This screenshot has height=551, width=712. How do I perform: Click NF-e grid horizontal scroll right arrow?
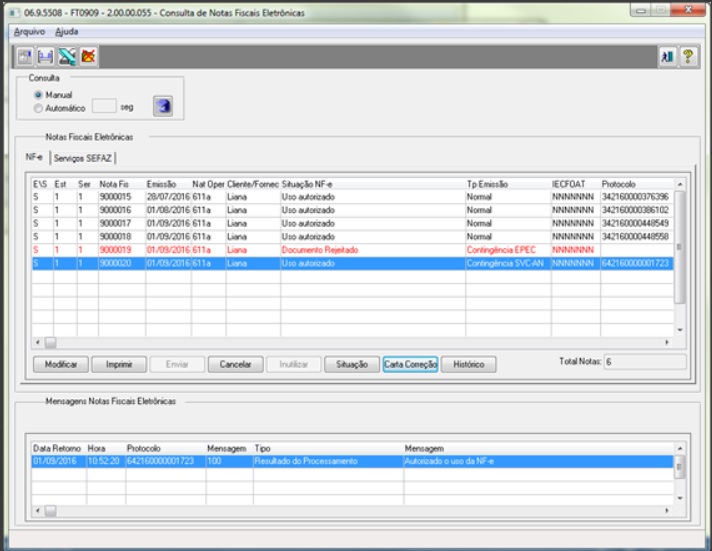667,343
